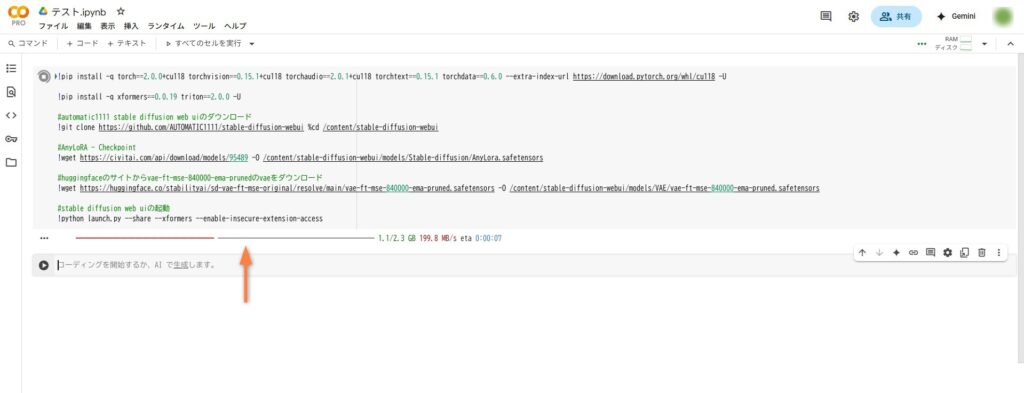Move the cell up

click(862, 253)
